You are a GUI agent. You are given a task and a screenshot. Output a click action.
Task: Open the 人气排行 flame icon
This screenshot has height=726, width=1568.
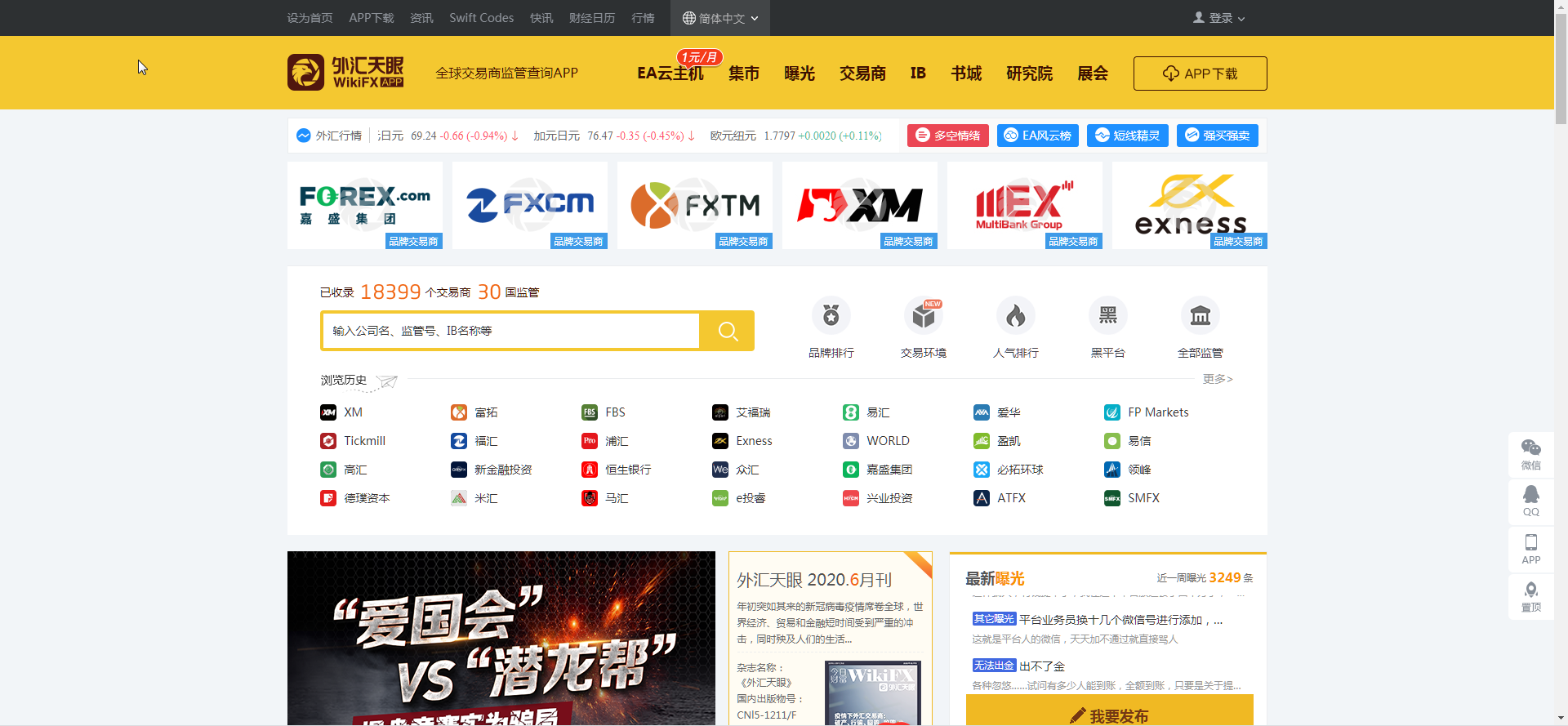pyautogui.click(x=1016, y=315)
